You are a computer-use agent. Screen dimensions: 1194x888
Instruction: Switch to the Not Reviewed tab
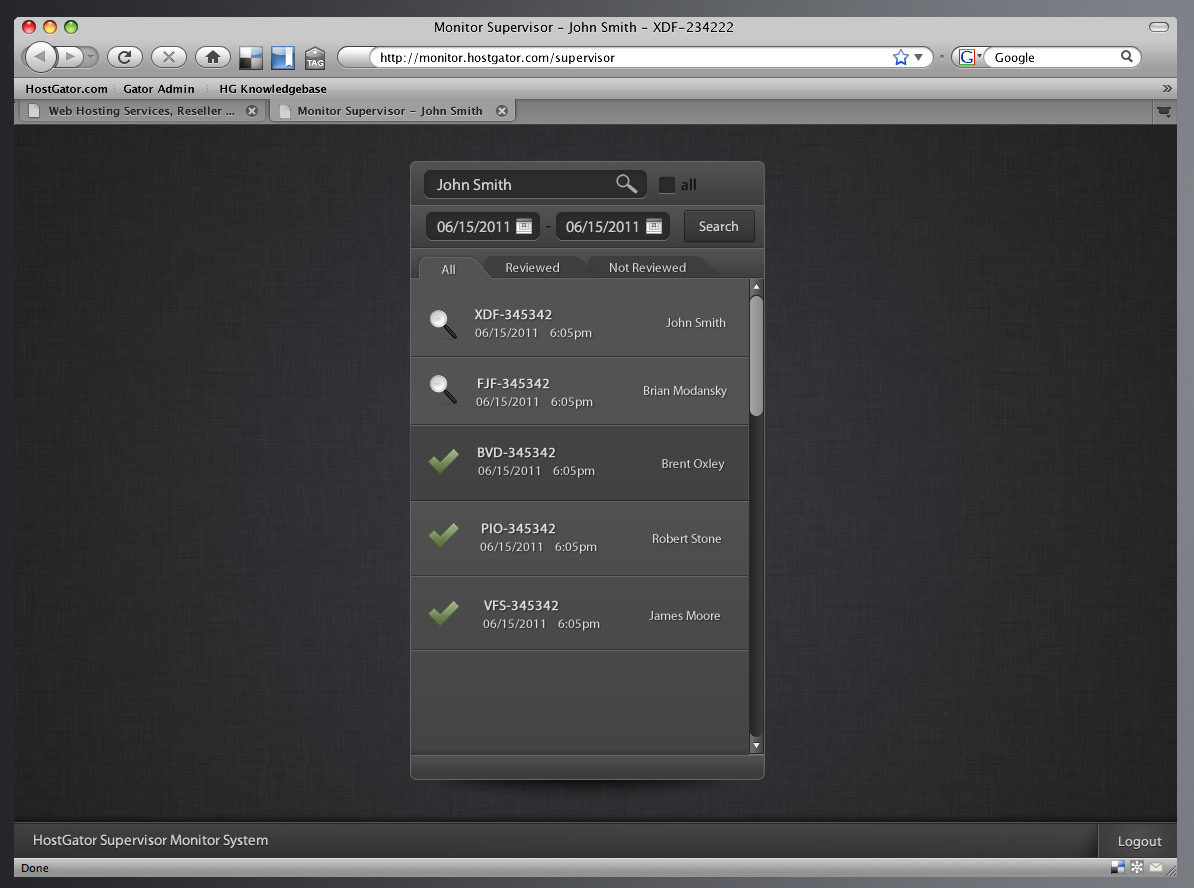click(647, 267)
